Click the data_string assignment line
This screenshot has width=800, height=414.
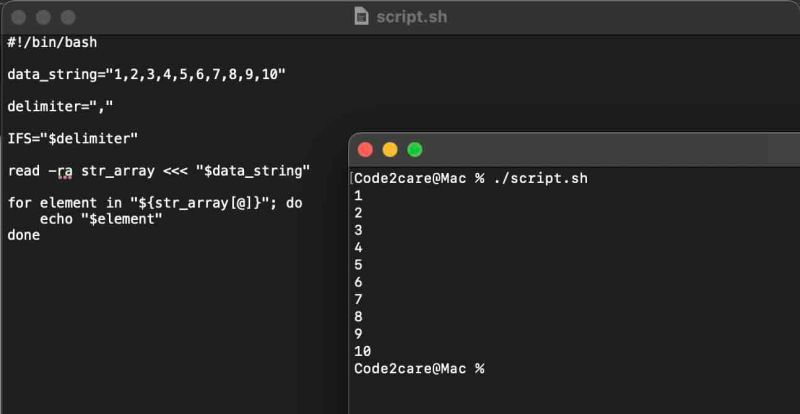[146, 75]
